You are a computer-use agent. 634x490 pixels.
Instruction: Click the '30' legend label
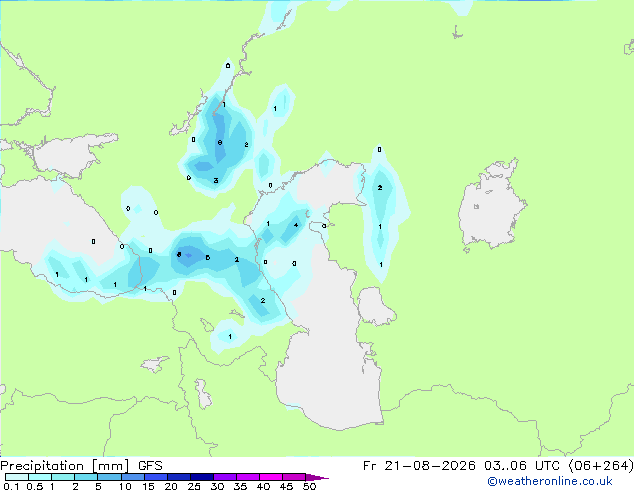coord(217,486)
